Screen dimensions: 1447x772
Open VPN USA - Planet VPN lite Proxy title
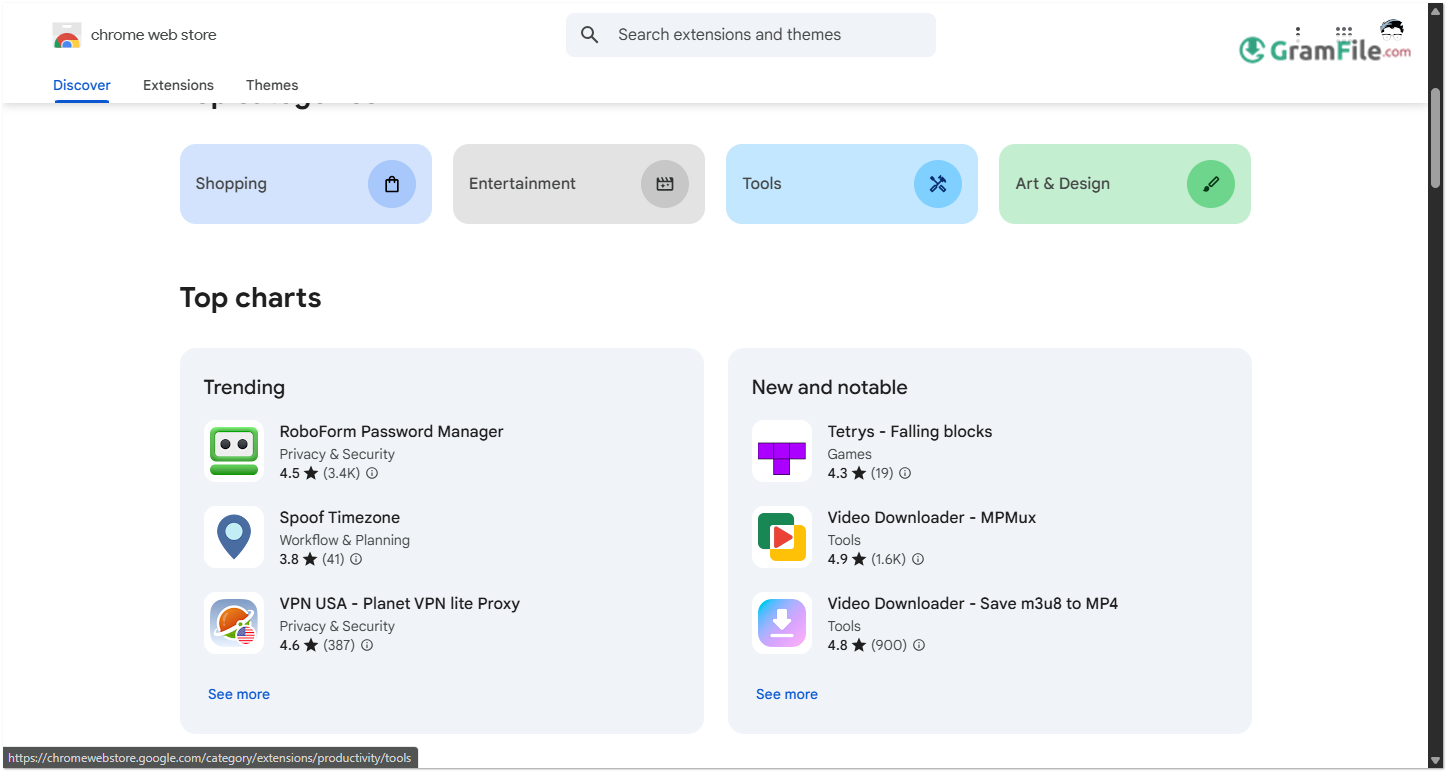[x=400, y=604]
